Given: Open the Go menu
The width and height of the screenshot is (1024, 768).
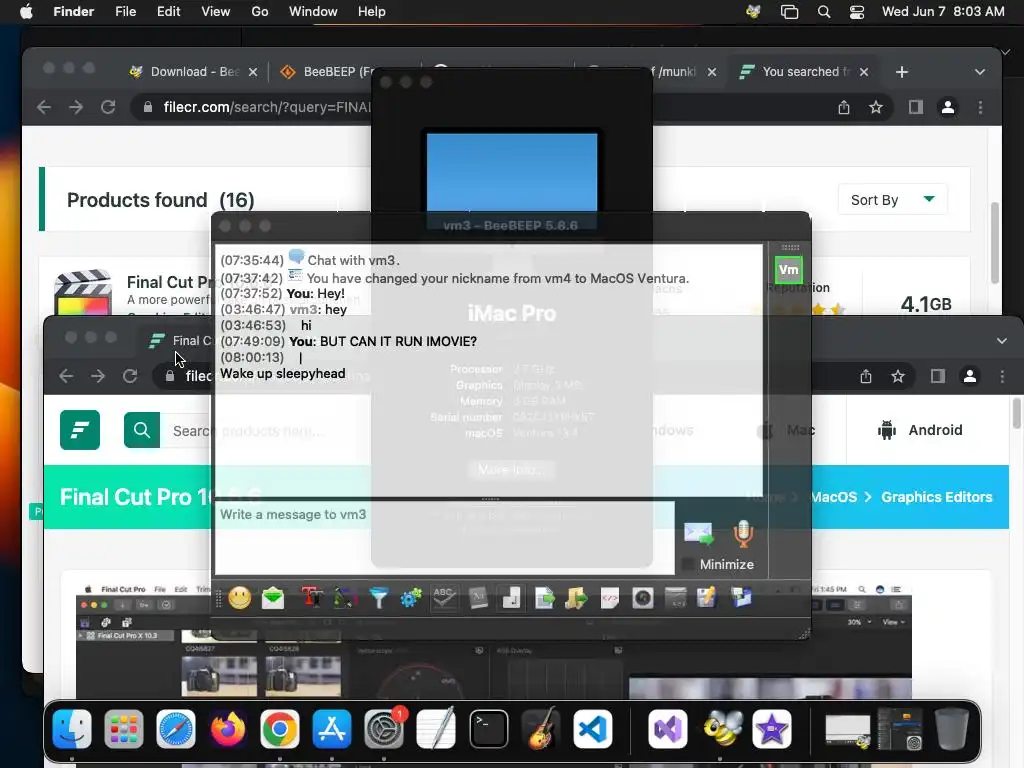Looking at the screenshot, I should [259, 12].
